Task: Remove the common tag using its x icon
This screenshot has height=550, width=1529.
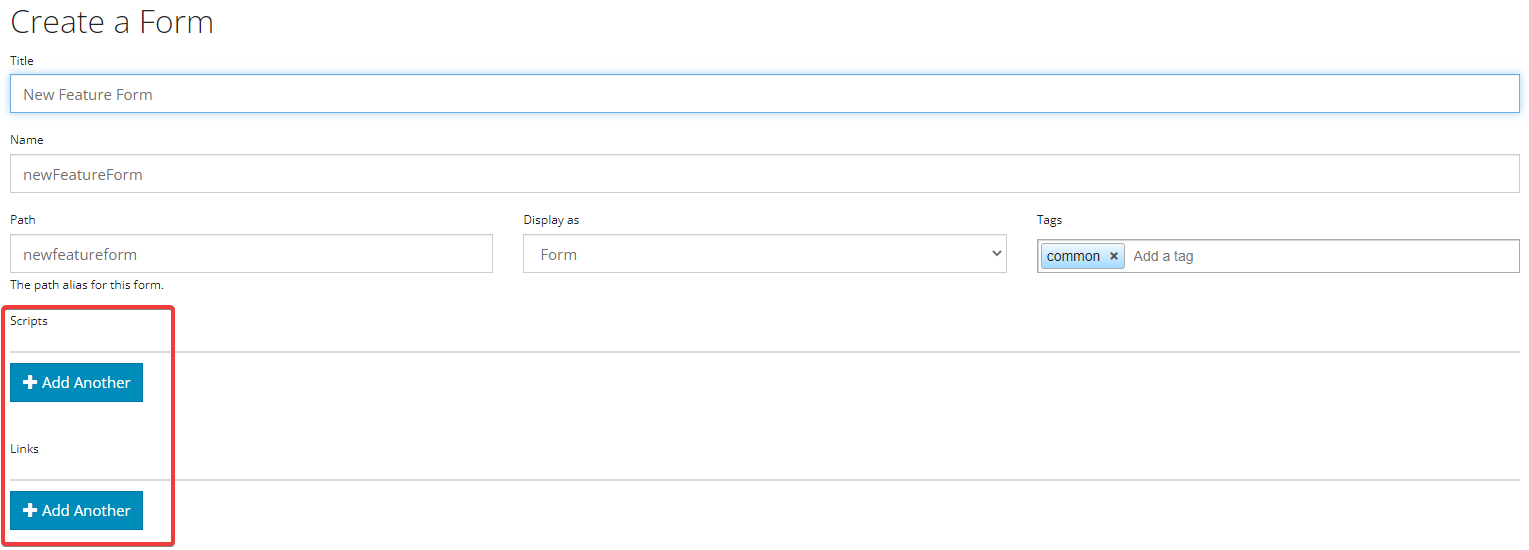Action: coord(1113,256)
